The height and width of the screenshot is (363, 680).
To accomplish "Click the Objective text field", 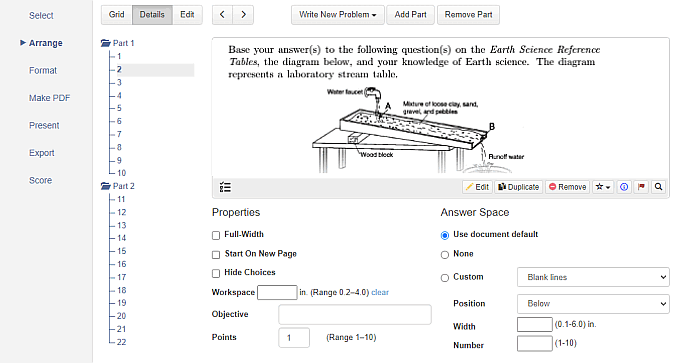I will click(355, 314).
